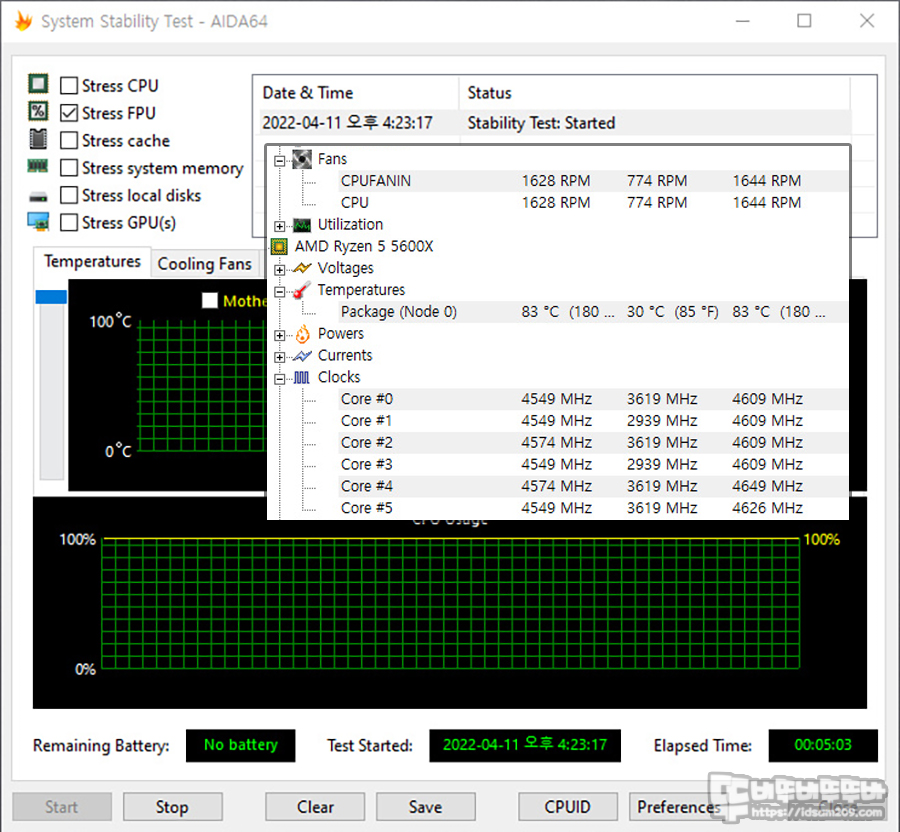The height and width of the screenshot is (832, 900).
Task: Open the CPUID panel button
Action: 568,807
